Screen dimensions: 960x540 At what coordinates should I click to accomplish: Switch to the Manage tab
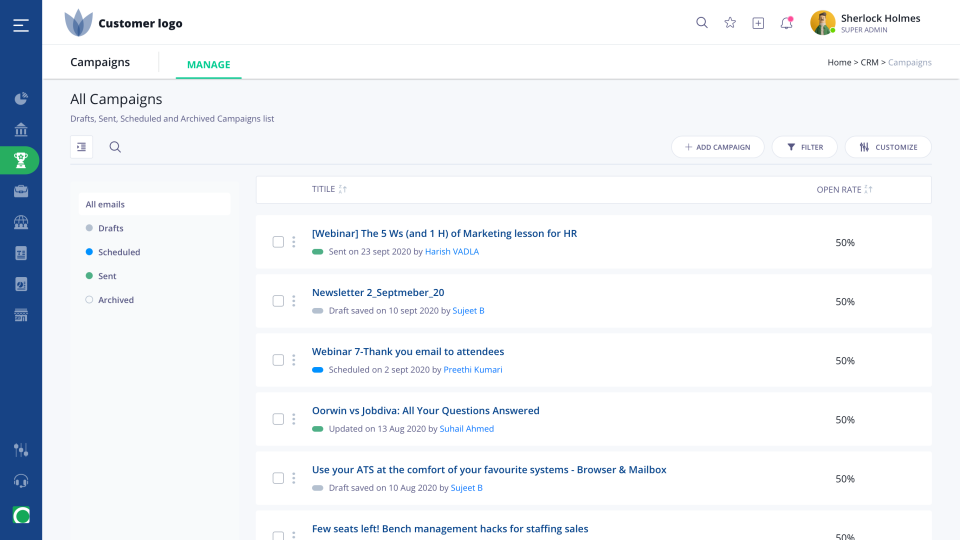pos(208,65)
